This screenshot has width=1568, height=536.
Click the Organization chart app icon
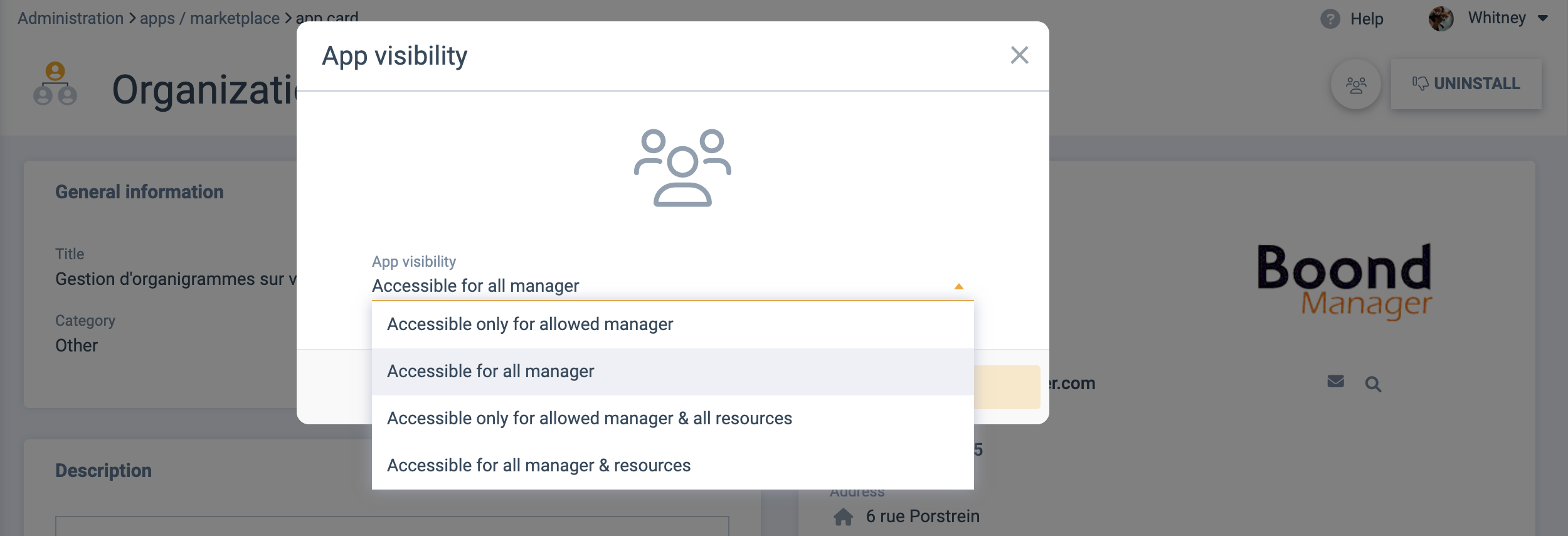click(55, 83)
